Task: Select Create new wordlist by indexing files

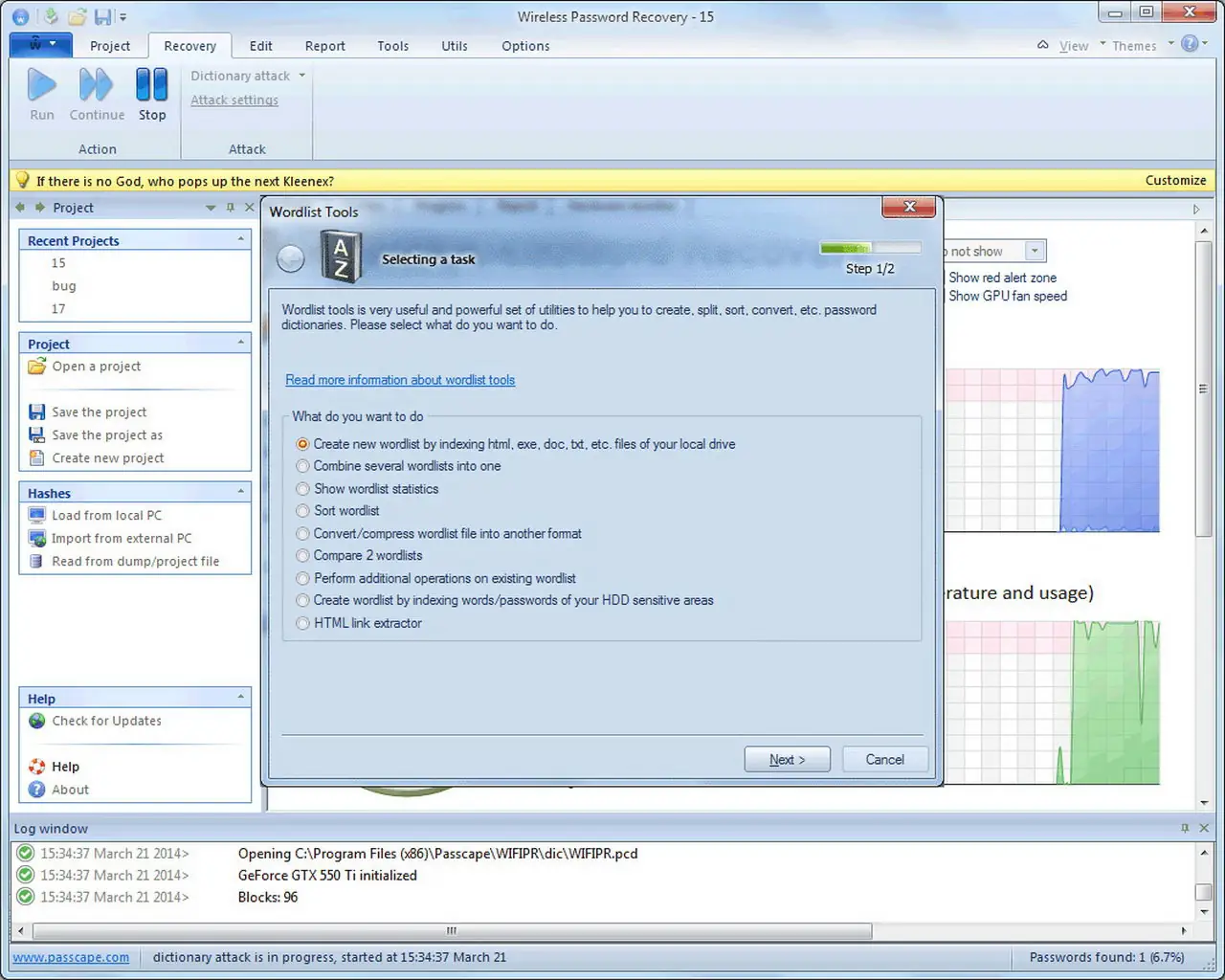Action: pyautogui.click(x=302, y=444)
